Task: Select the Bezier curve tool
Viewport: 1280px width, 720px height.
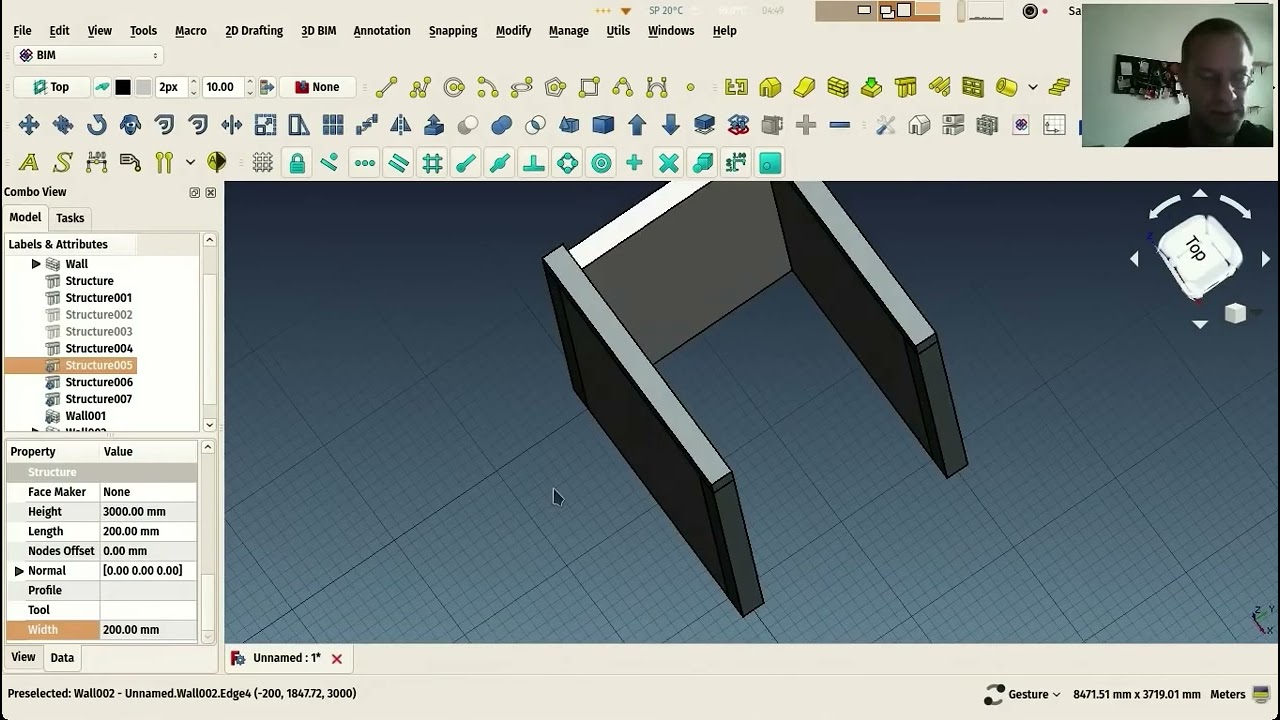Action: (x=657, y=87)
